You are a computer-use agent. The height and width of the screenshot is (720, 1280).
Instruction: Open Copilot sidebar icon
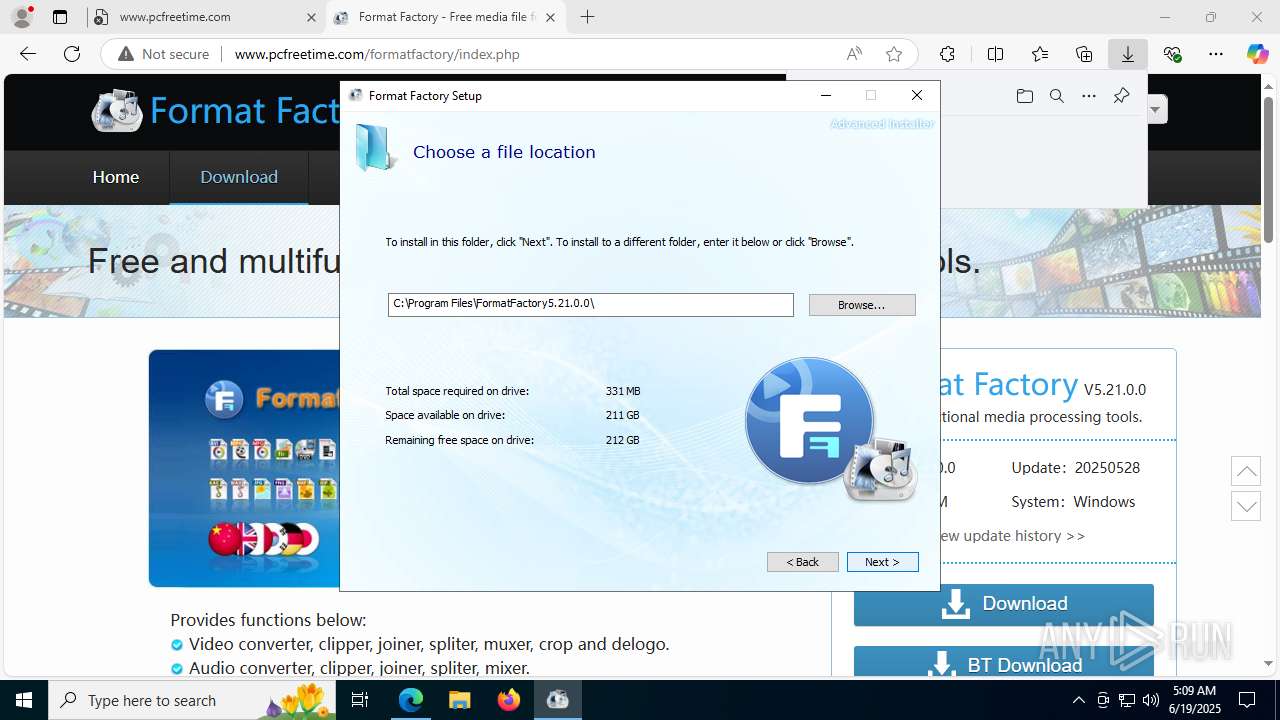(x=1257, y=54)
